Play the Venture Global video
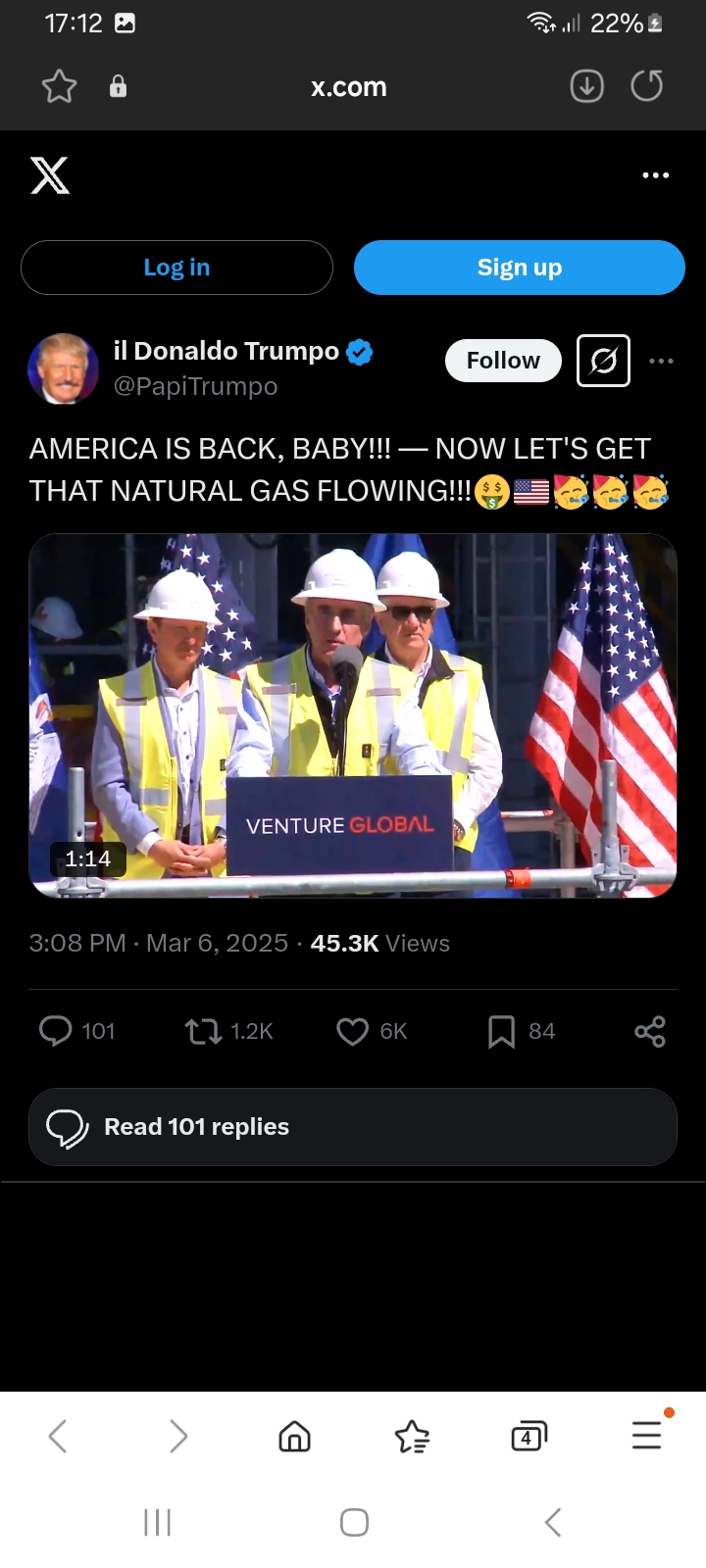706x1568 pixels. point(353,715)
